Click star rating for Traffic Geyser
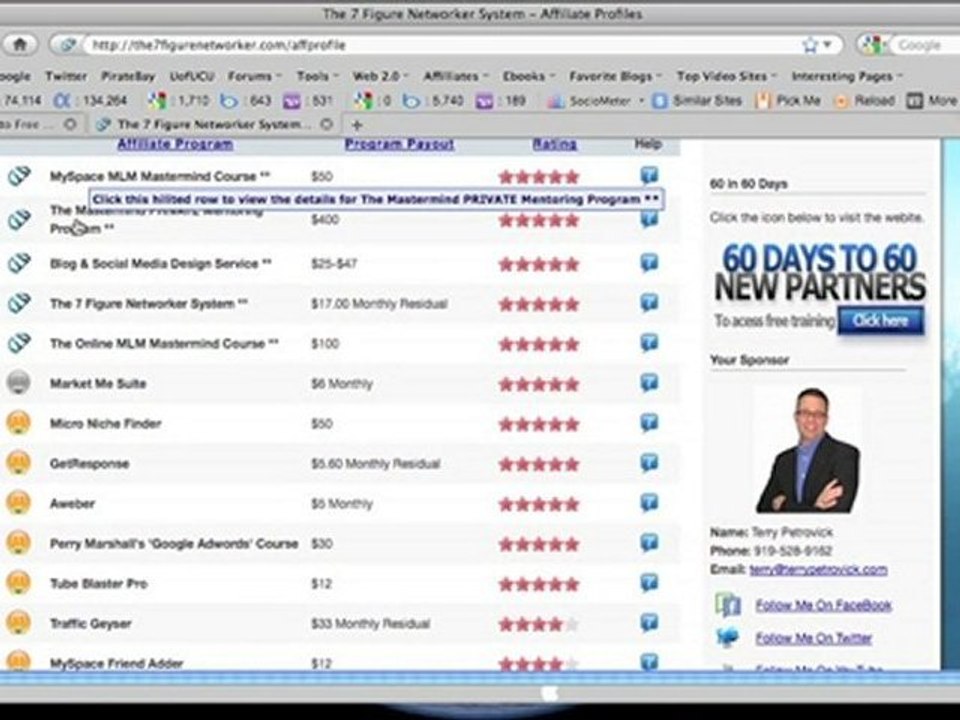The height and width of the screenshot is (720, 960). (539, 624)
